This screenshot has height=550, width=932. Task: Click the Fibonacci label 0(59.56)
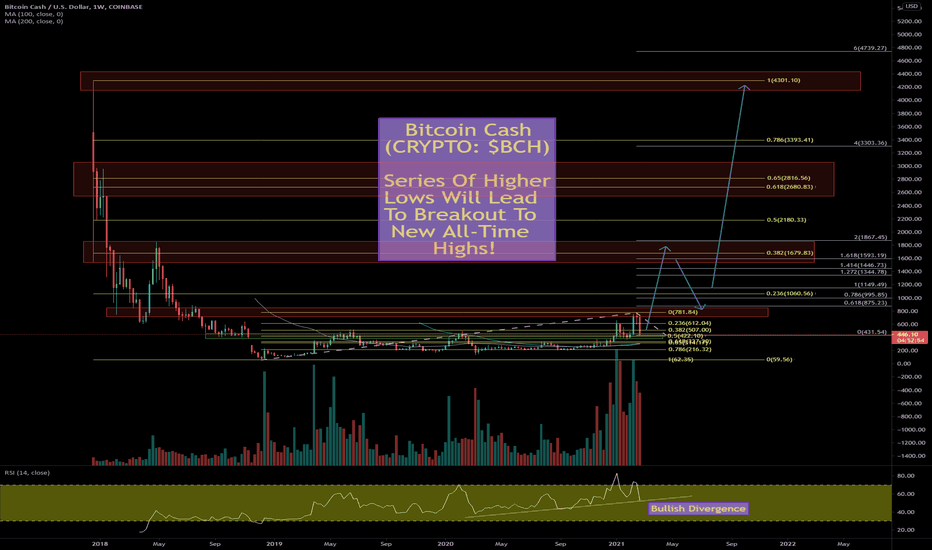tap(779, 359)
